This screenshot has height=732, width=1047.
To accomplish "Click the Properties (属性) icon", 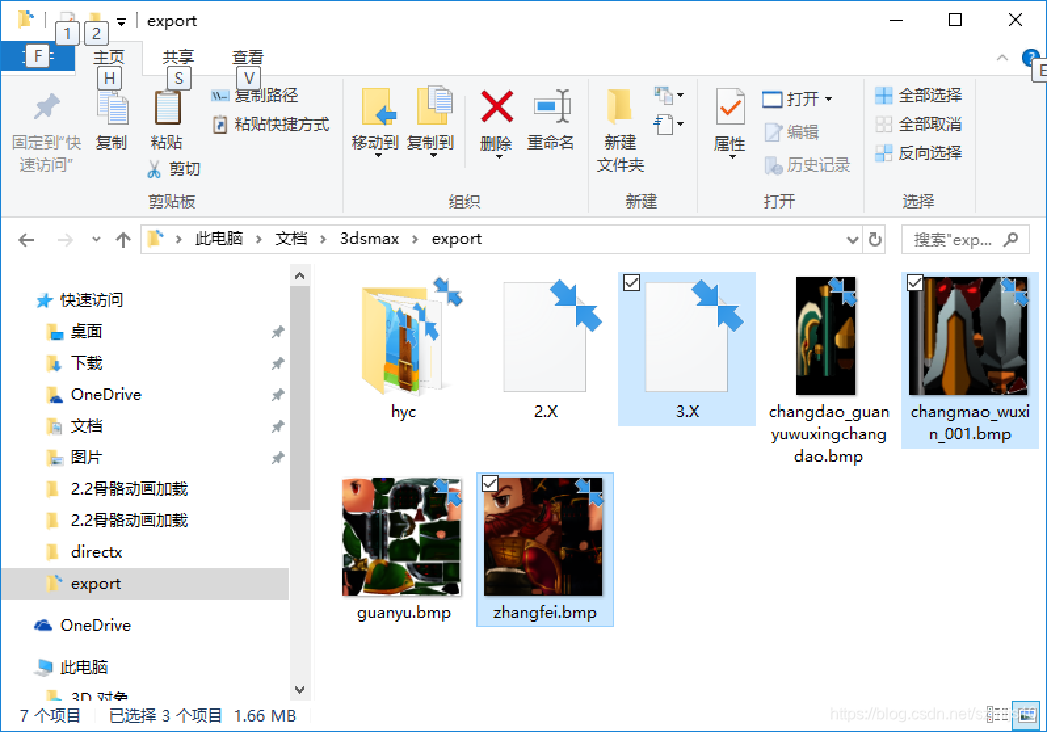I will pos(729,107).
